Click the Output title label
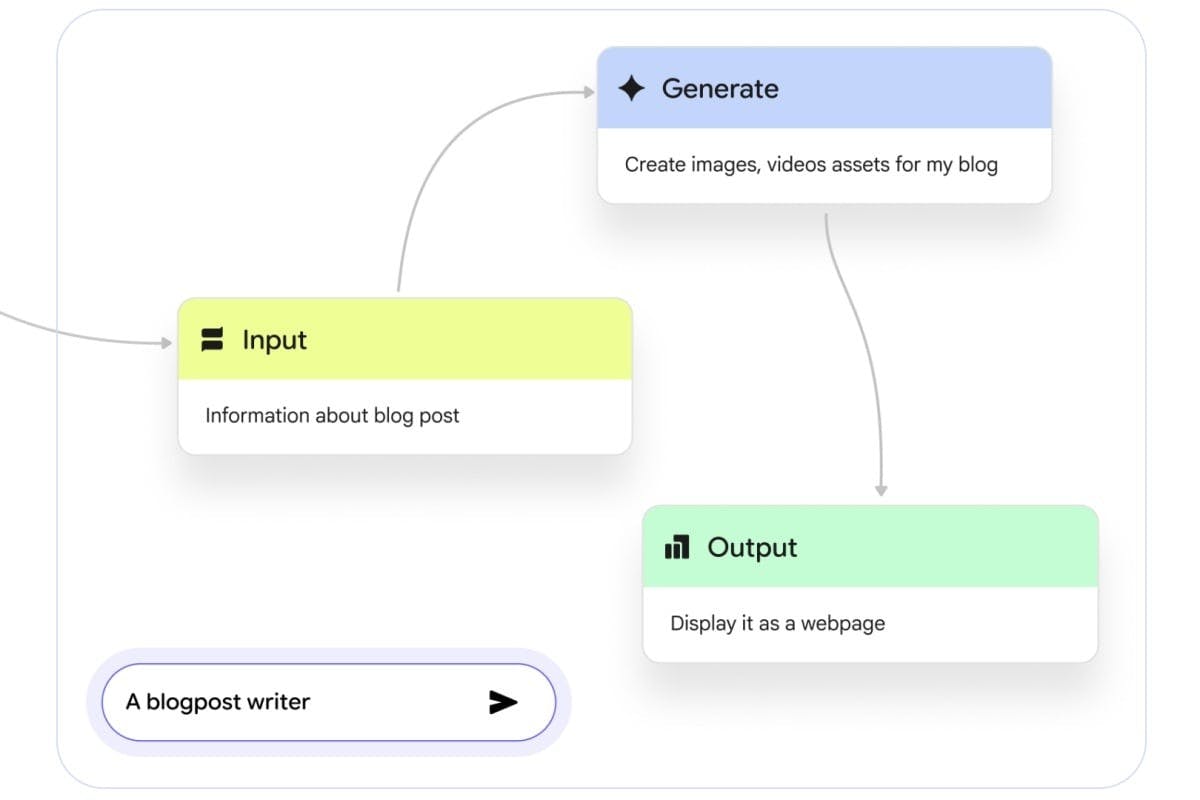Image resolution: width=1200 pixels, height=800 pixels. pyautogui.click(x=752, y=548)
